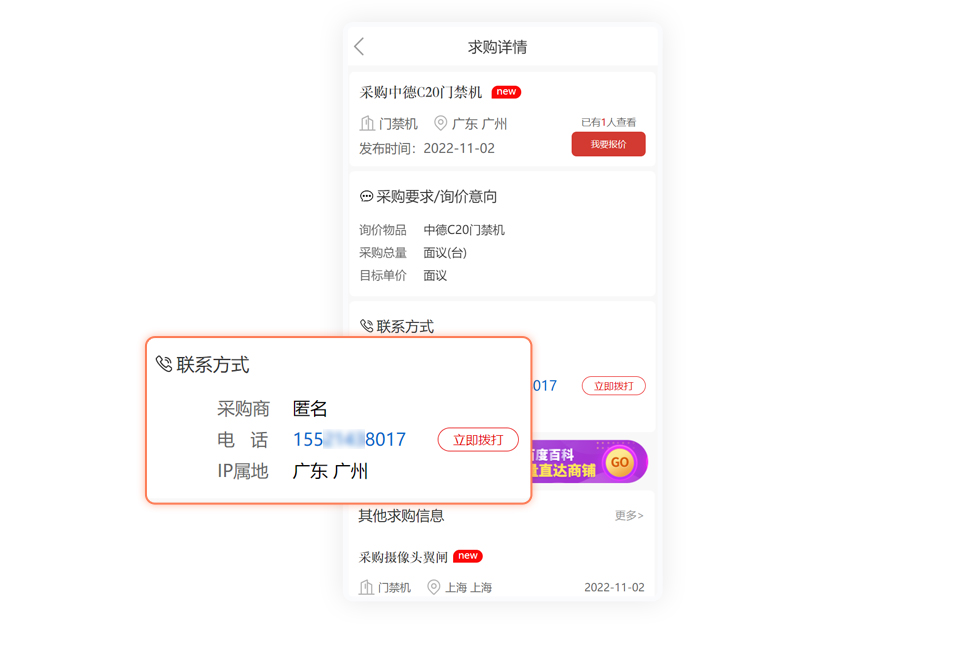The width and height of the screenshot is (978, 656).
Task: Click the red "new" badge beside 采购中德C20门禁机
Action: tap(506, 92)
